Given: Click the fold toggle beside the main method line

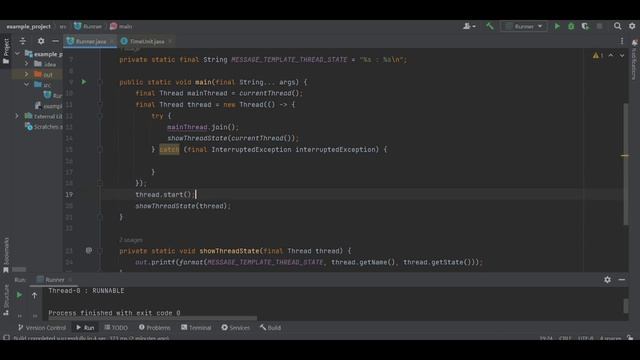Looking at the screenshot, I should pos(100,82).
